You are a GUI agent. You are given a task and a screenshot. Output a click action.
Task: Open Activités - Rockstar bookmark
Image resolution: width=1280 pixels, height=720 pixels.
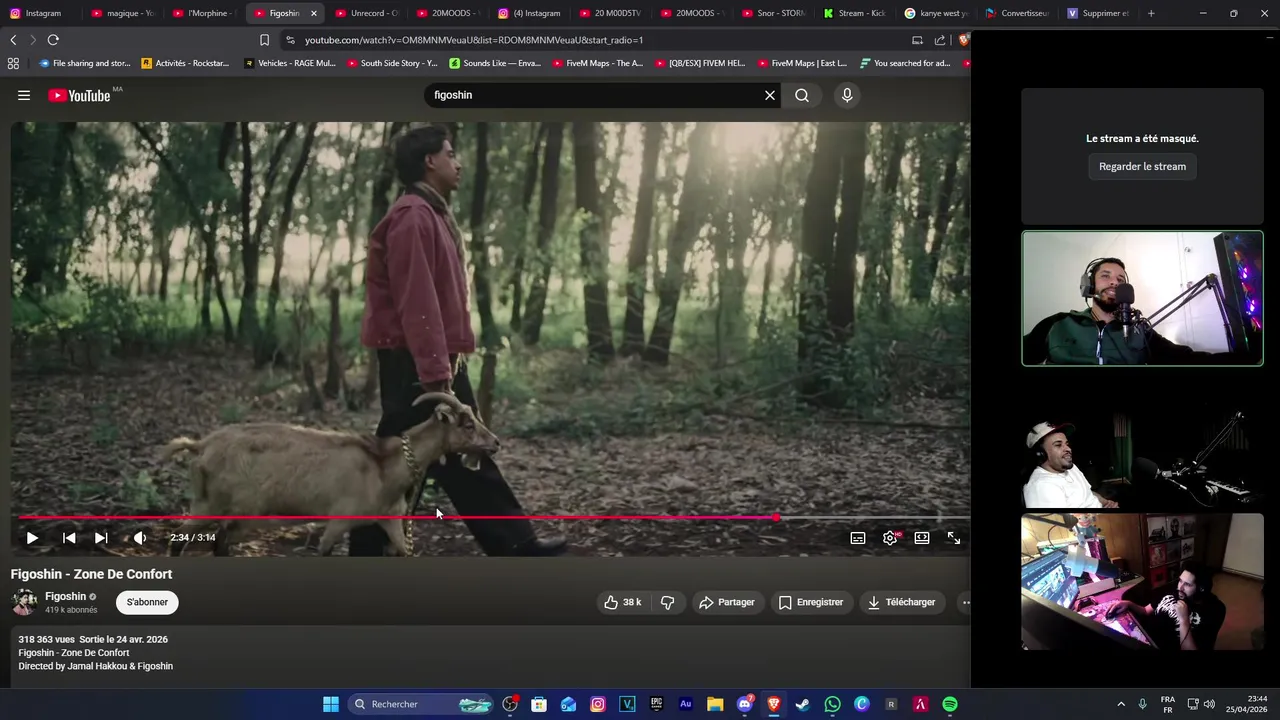click(185, 63)
